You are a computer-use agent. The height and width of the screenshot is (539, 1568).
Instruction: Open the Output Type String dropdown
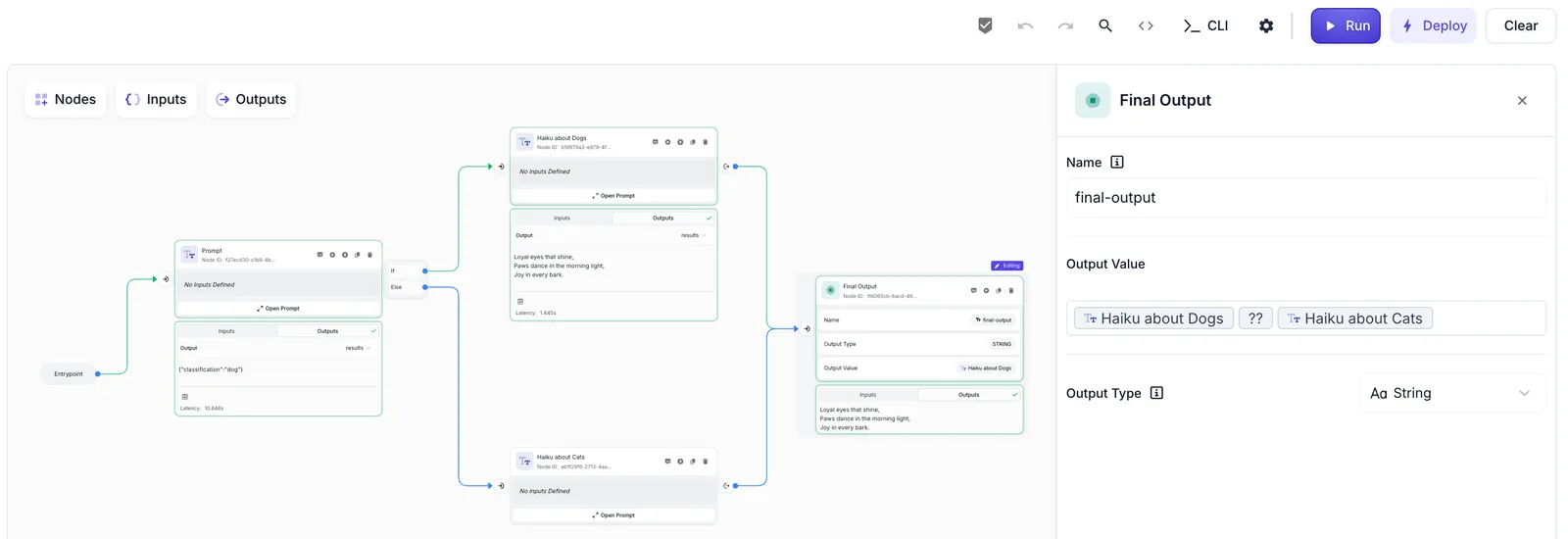click(x=1452, y=393)
